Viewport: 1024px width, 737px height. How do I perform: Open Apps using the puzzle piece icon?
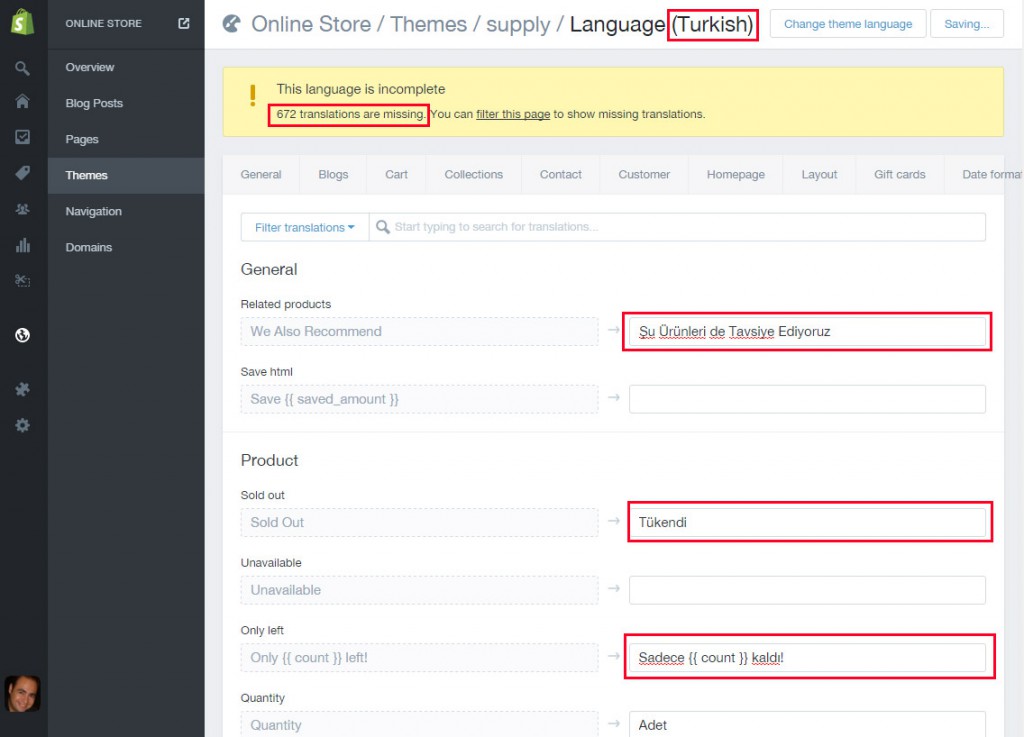pos(22,390)
